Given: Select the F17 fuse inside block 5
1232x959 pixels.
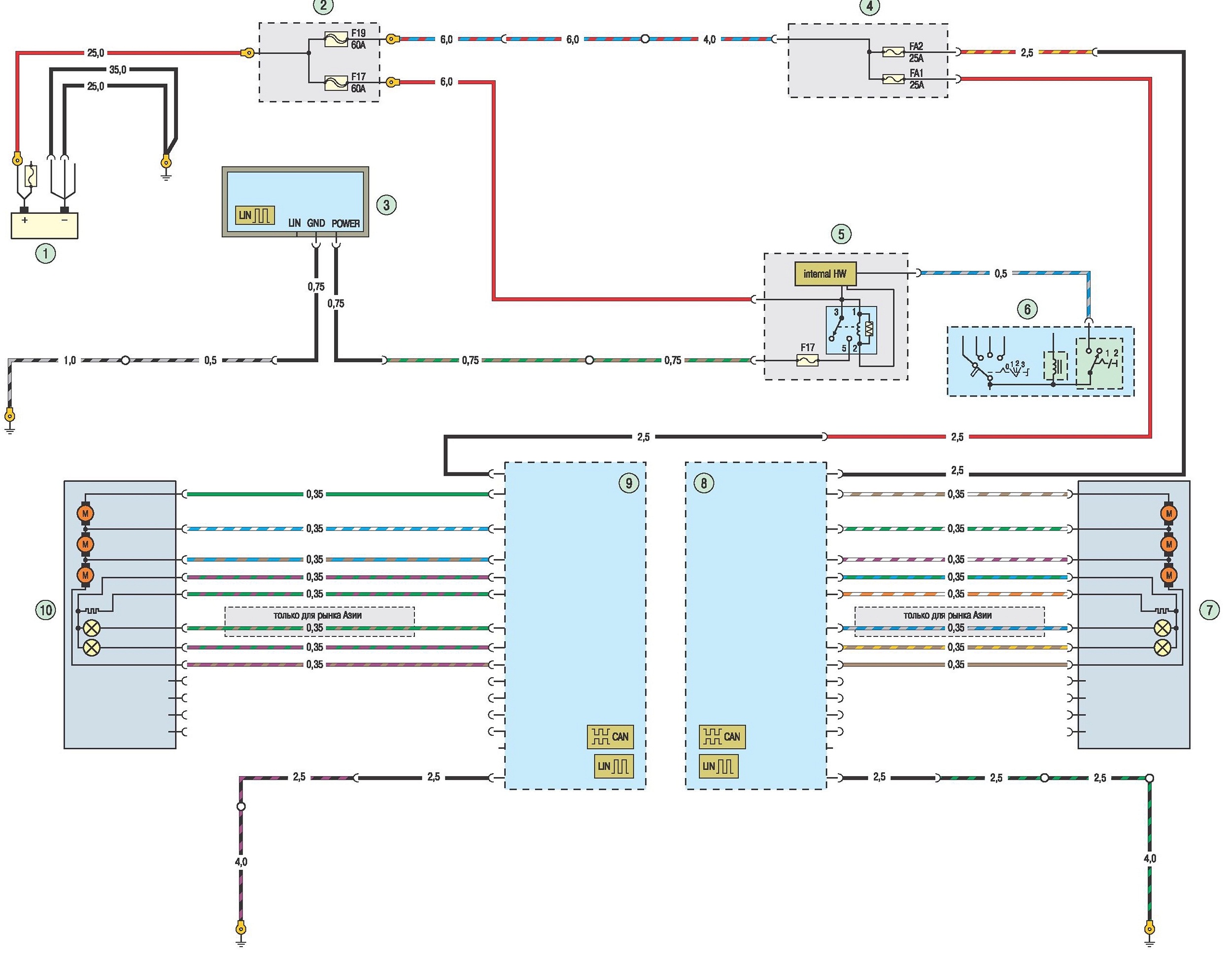Looking at the screenshot, I should (807, 360).
